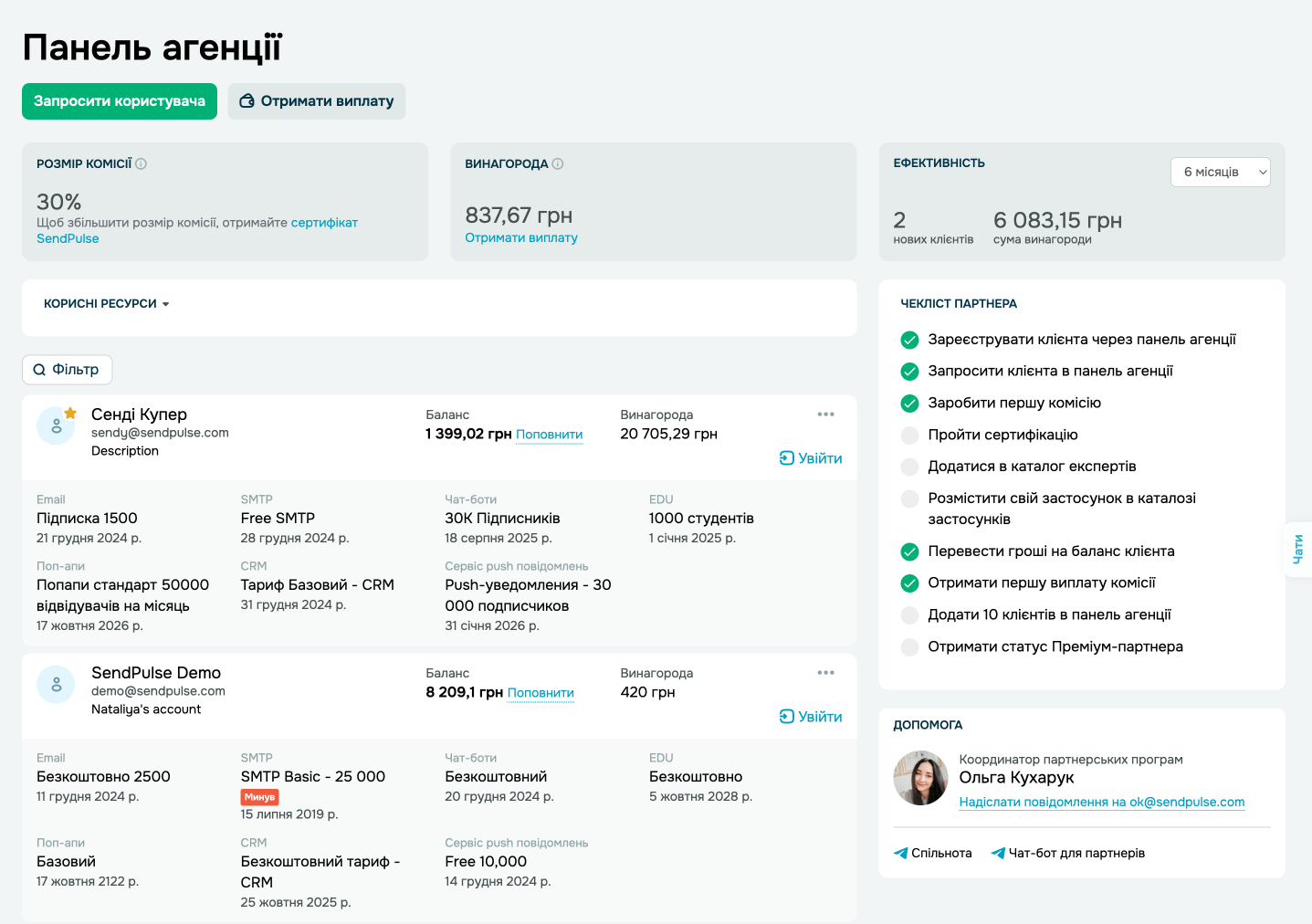Click Запросити користувача green button
Viewport: 1312px width, 924px height.
[x=120, y=101]
